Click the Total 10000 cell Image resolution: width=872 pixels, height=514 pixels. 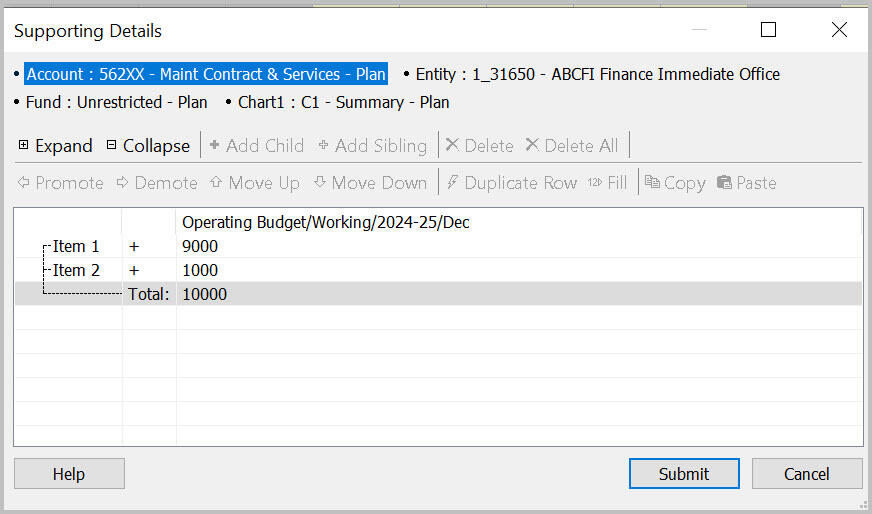click(x=519, y=294)
